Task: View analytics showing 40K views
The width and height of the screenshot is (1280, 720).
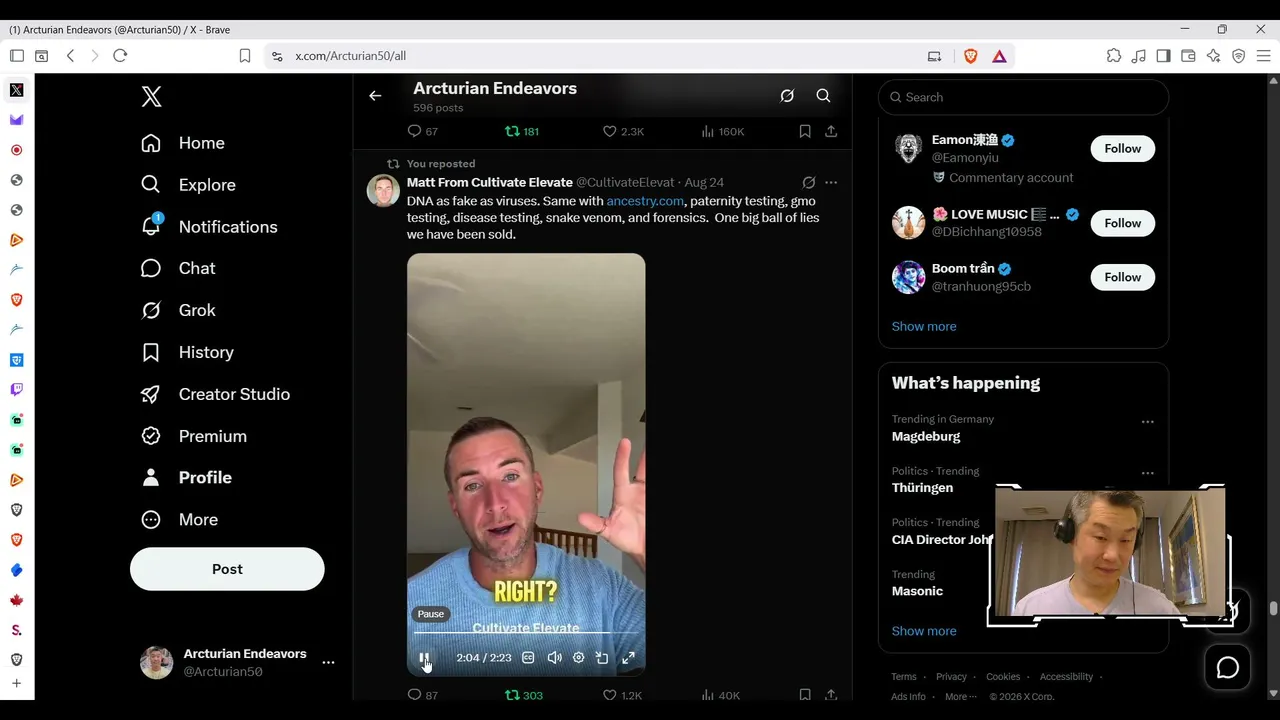Action: 720,695
